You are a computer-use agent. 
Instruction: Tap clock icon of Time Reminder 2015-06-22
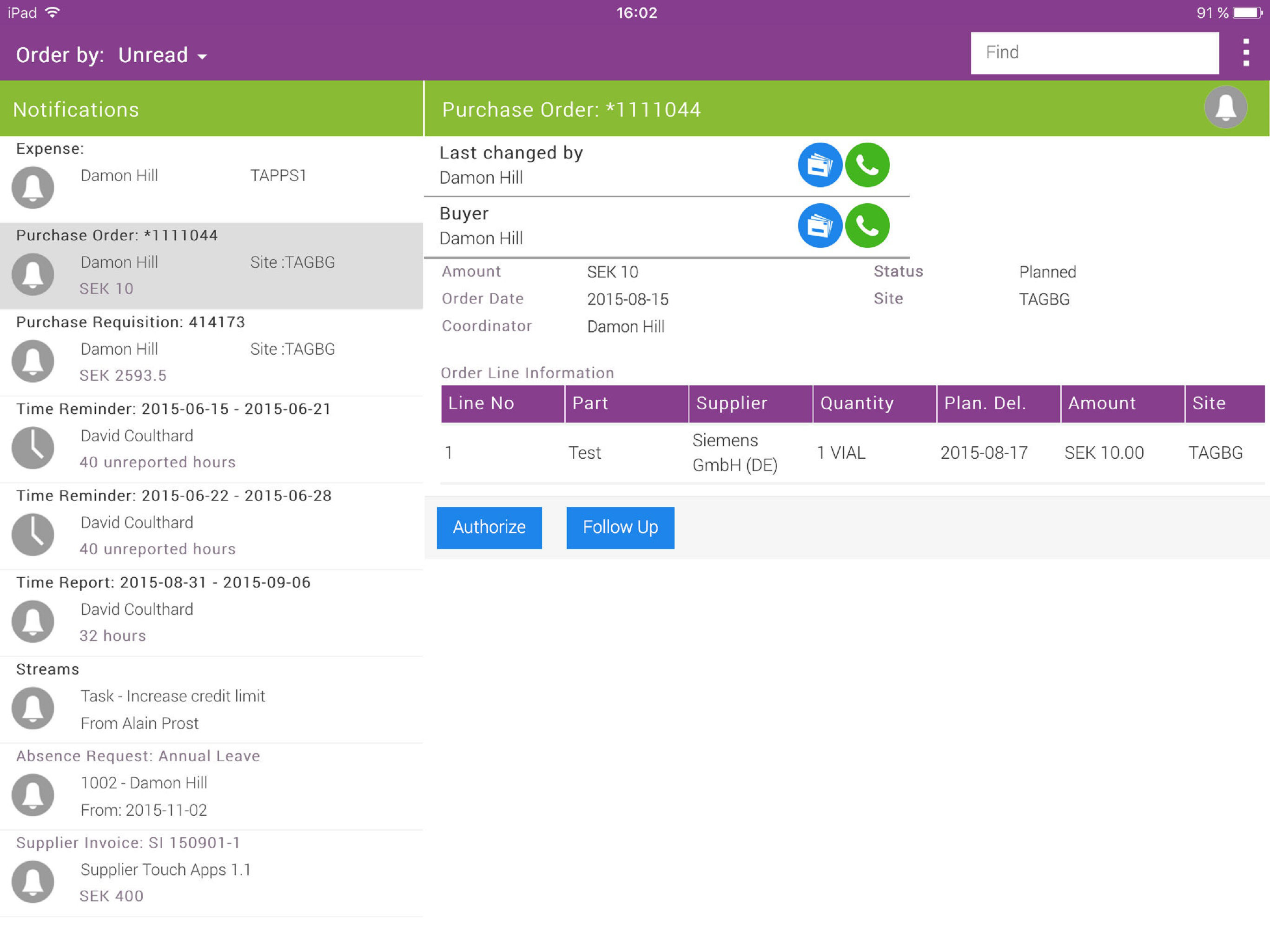(x=33, y=535)
